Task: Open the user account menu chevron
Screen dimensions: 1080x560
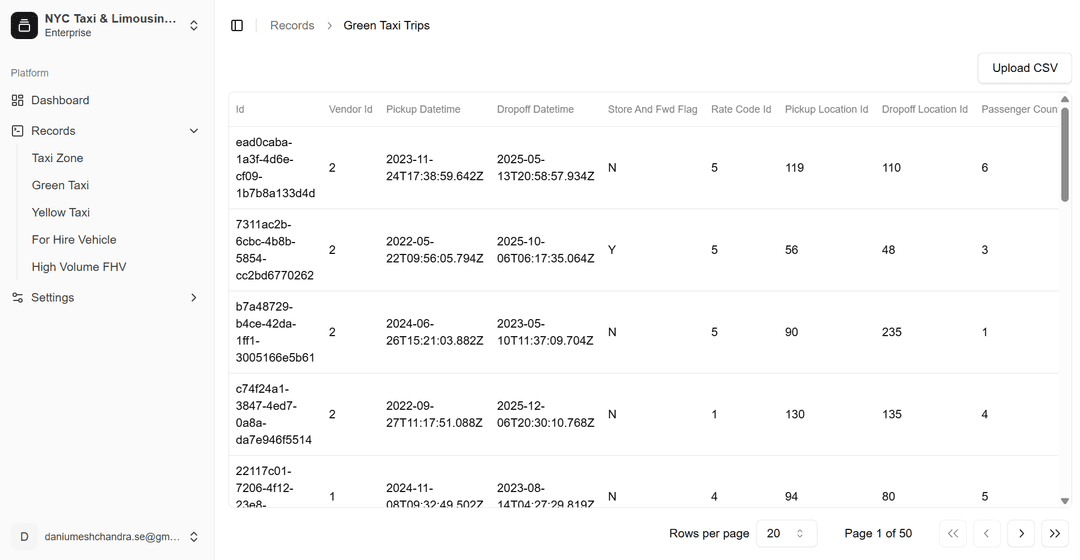Action: coord(194,537)
